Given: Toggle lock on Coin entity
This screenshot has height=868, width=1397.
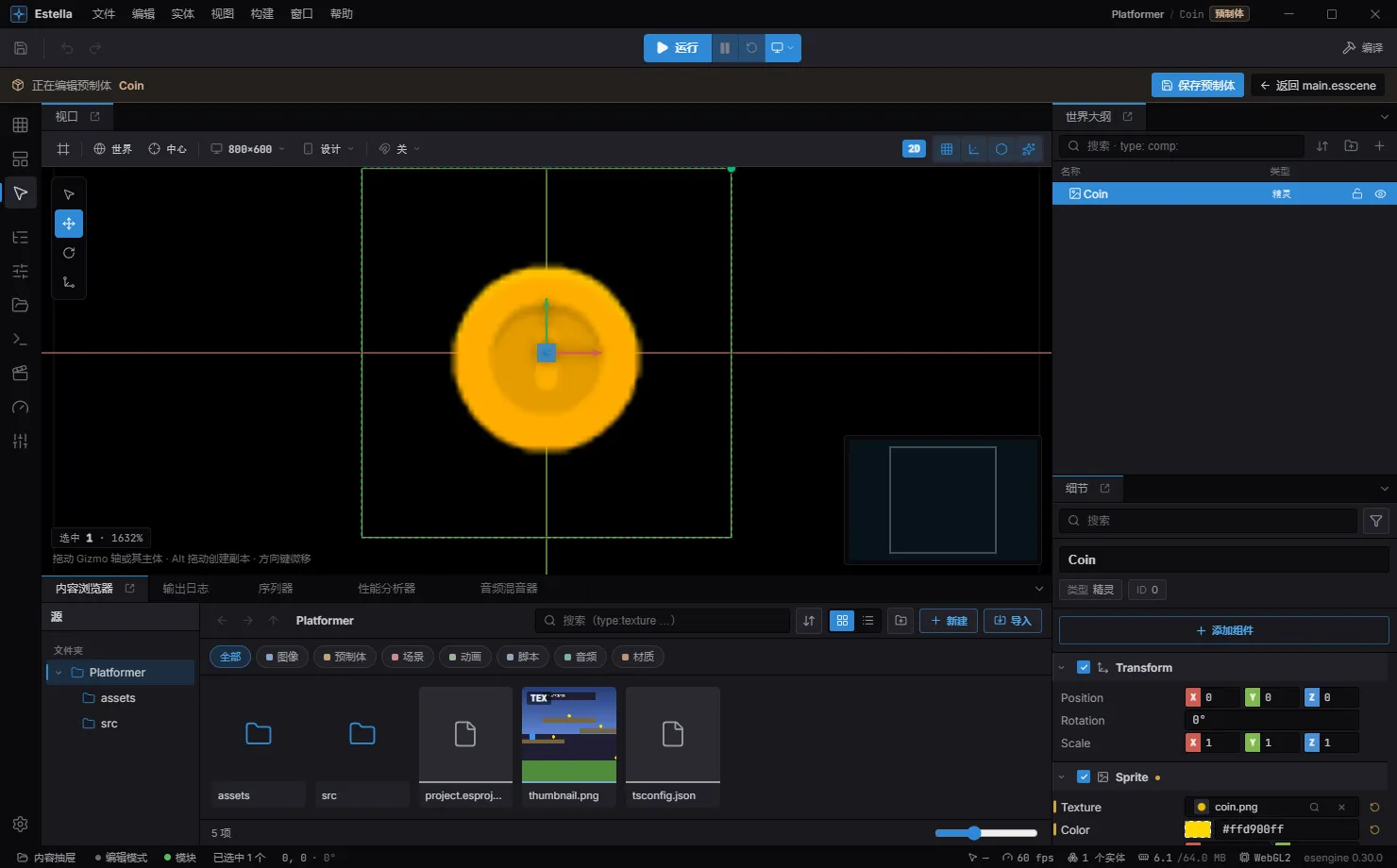Looking at the screenshot, I should point(1356,194).
